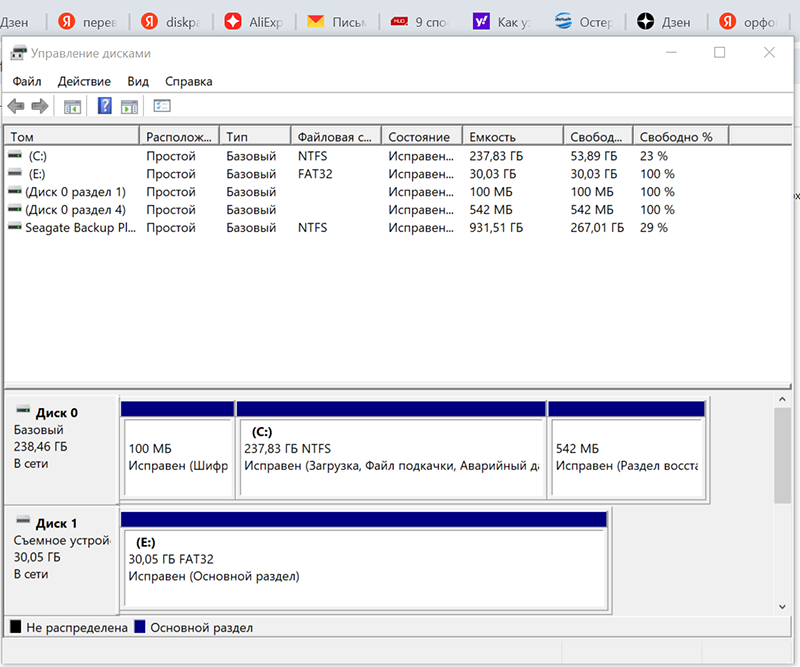800x667 pixels.
Task: Select the (E:) volume row
Action: pos(367,174)
